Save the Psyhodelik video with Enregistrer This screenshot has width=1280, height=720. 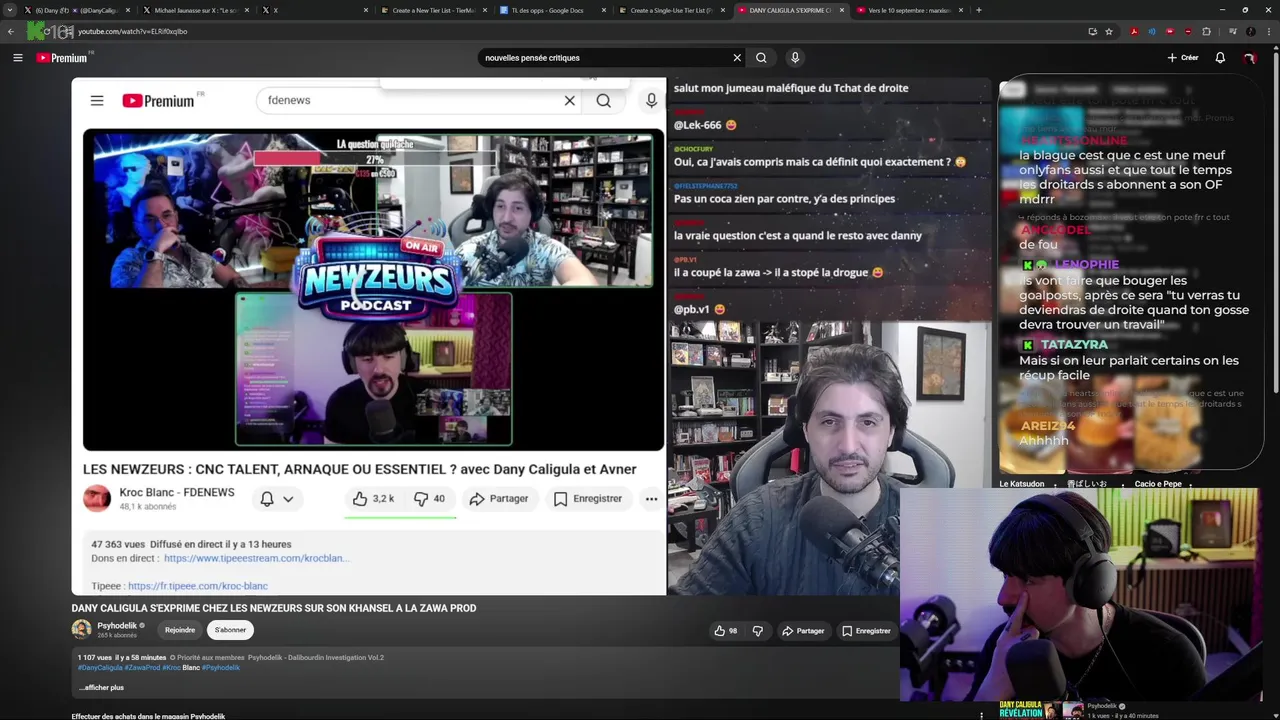tap(866, 631)
